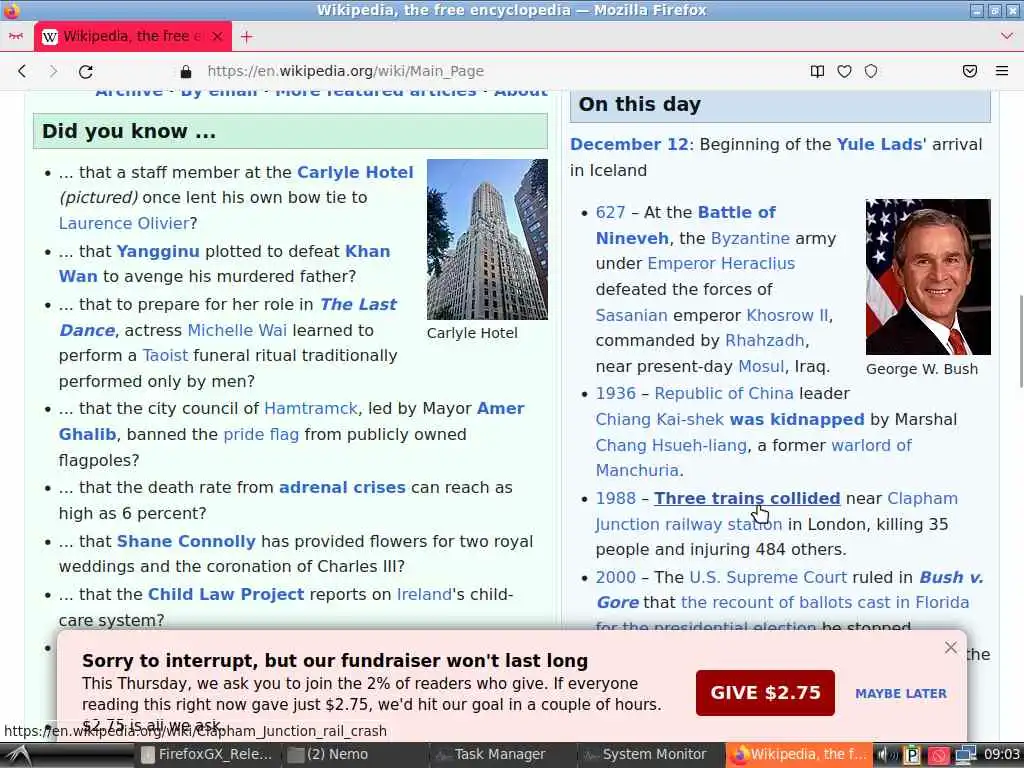The image size is (1024, 768).
Task: Open the Amer Ghalib link
Action: [500, 409]
